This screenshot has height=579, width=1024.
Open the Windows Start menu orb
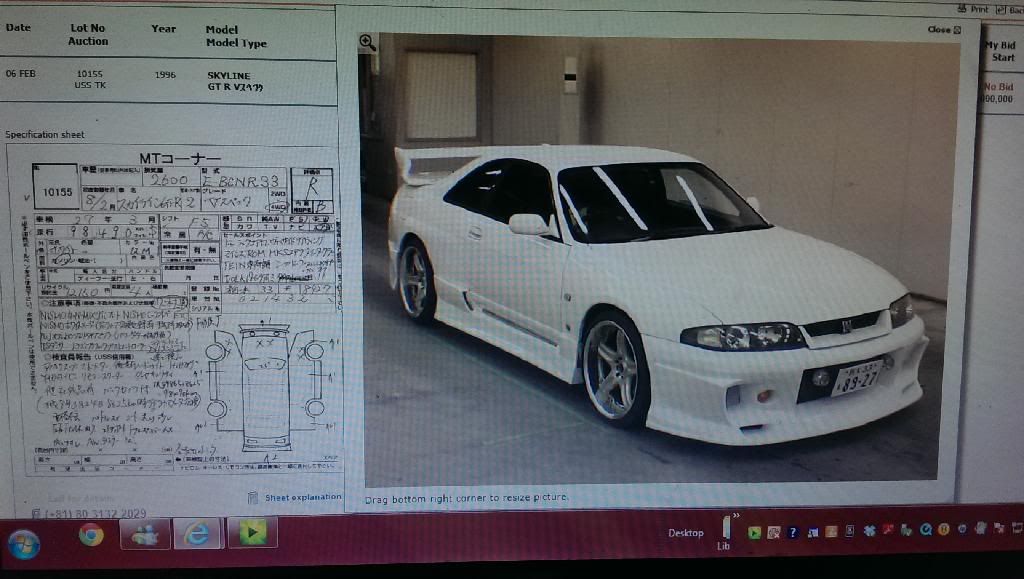pos(24,543)
